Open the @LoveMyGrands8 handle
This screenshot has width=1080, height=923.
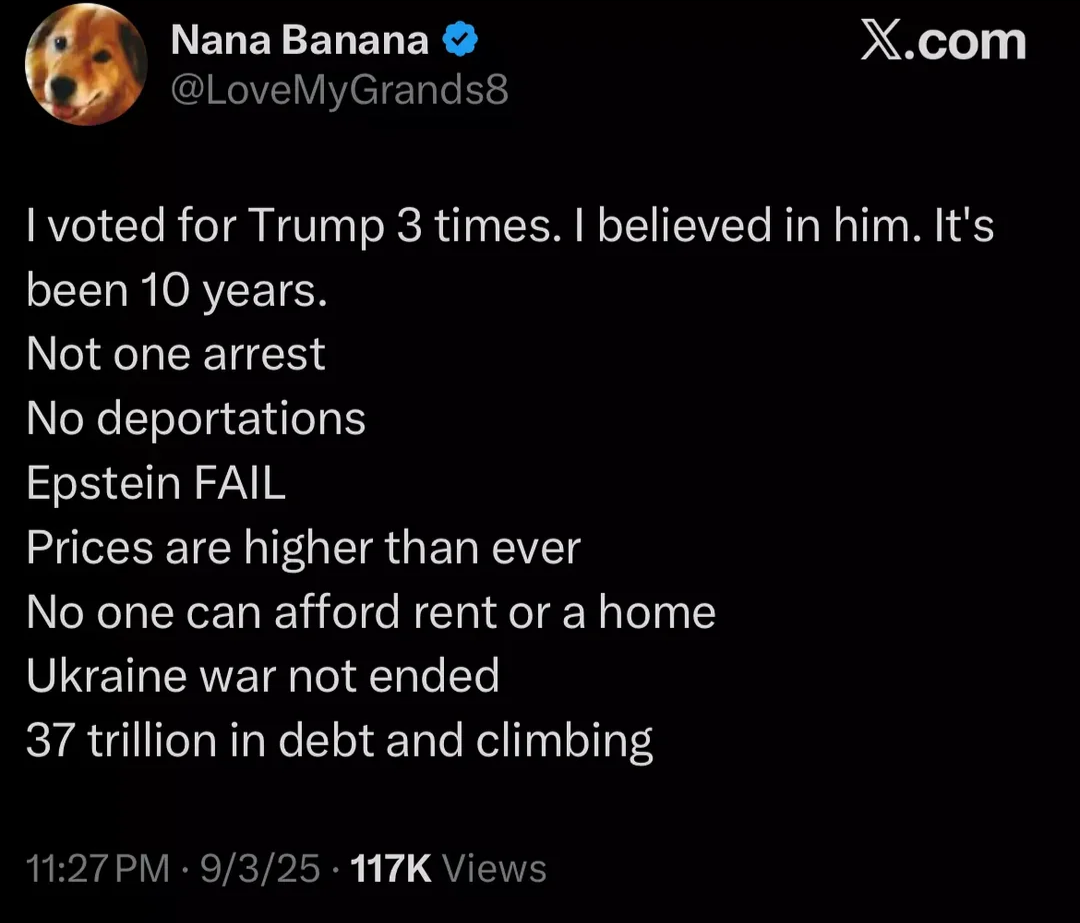340,90
